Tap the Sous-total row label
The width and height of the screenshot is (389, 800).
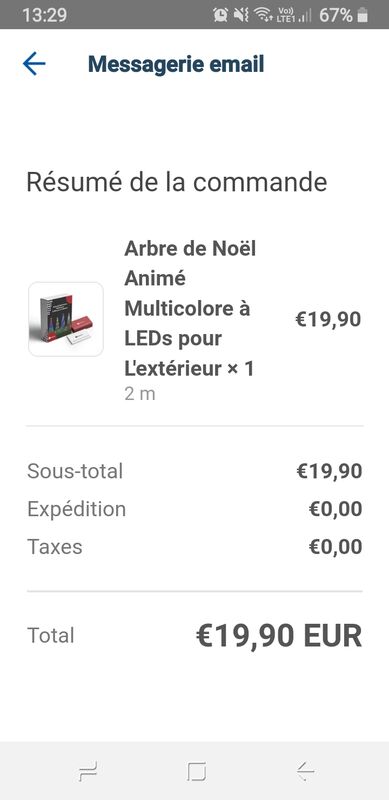(75, 471)
